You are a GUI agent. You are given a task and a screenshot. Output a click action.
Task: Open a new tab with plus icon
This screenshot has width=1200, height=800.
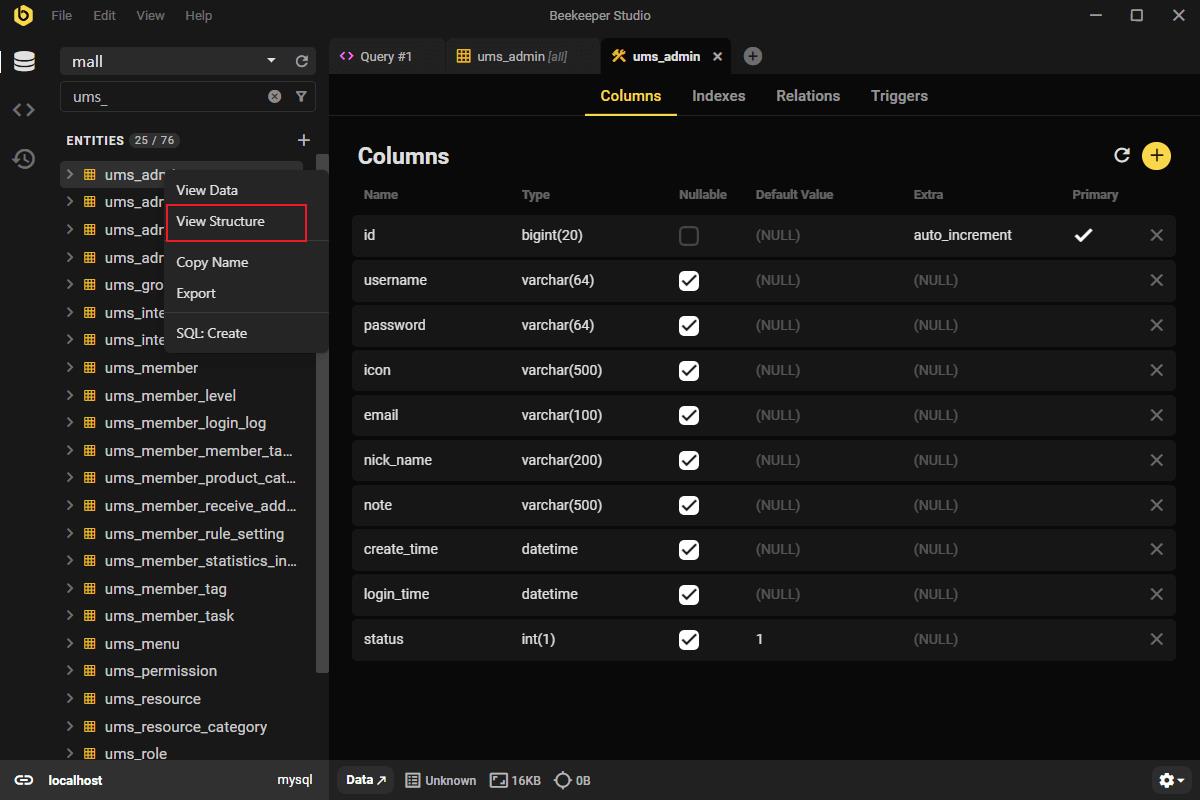753,57
